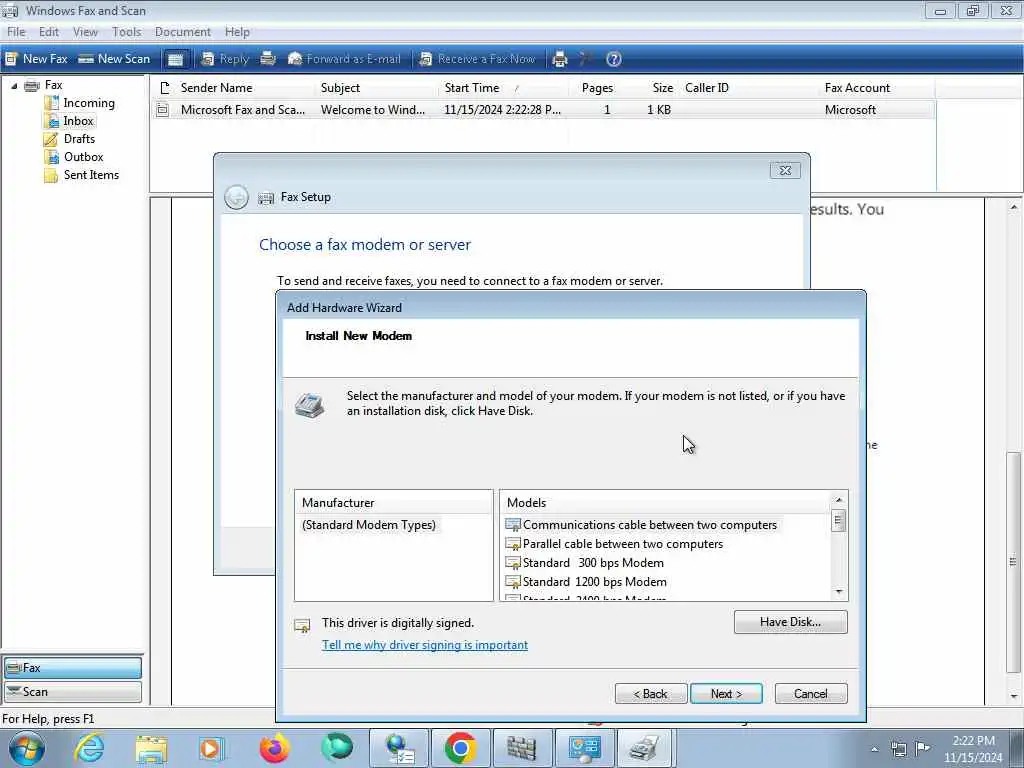Collapse the Fax tree node
Viewport: 1024px width, 768px height.
(14, 86)
